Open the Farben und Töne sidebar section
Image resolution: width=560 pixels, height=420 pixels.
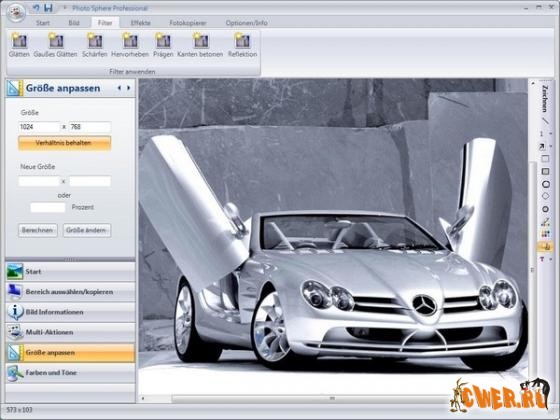coord(70,372)
